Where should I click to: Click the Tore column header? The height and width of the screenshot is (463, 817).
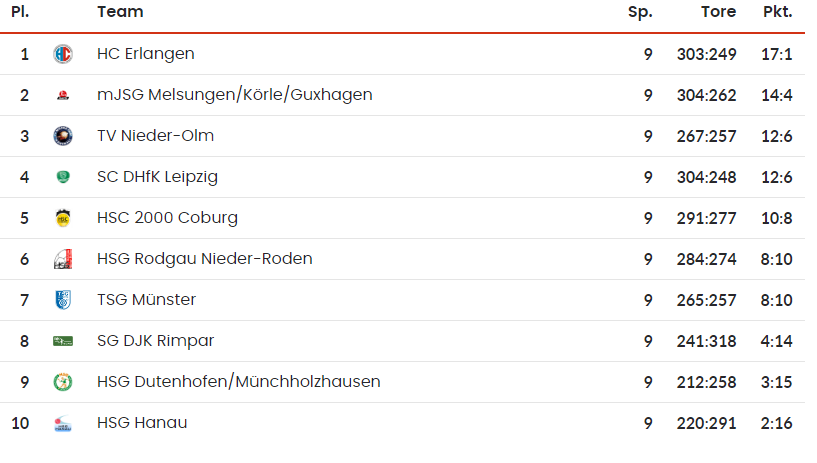coord(719,12)
